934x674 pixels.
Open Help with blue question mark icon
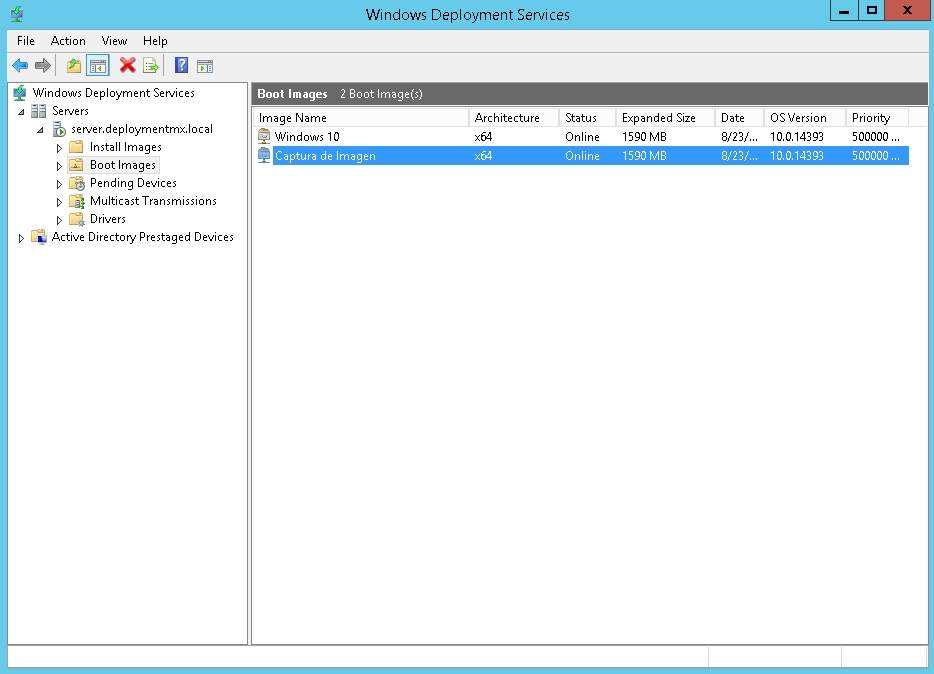click(181, 66)
